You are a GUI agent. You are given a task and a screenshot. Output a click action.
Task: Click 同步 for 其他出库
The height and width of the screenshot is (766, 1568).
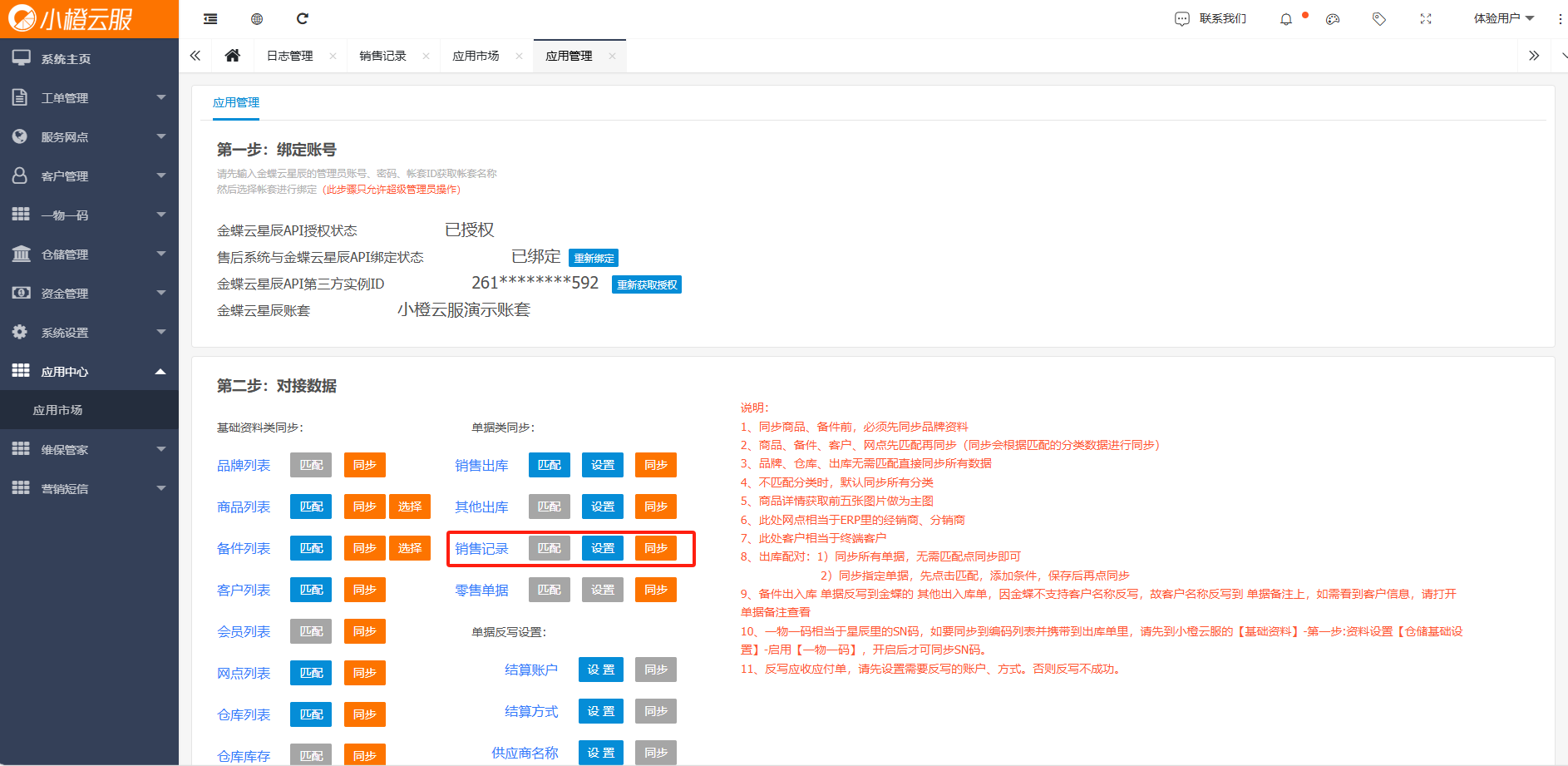pyautogui.click(x=656, y=507)
